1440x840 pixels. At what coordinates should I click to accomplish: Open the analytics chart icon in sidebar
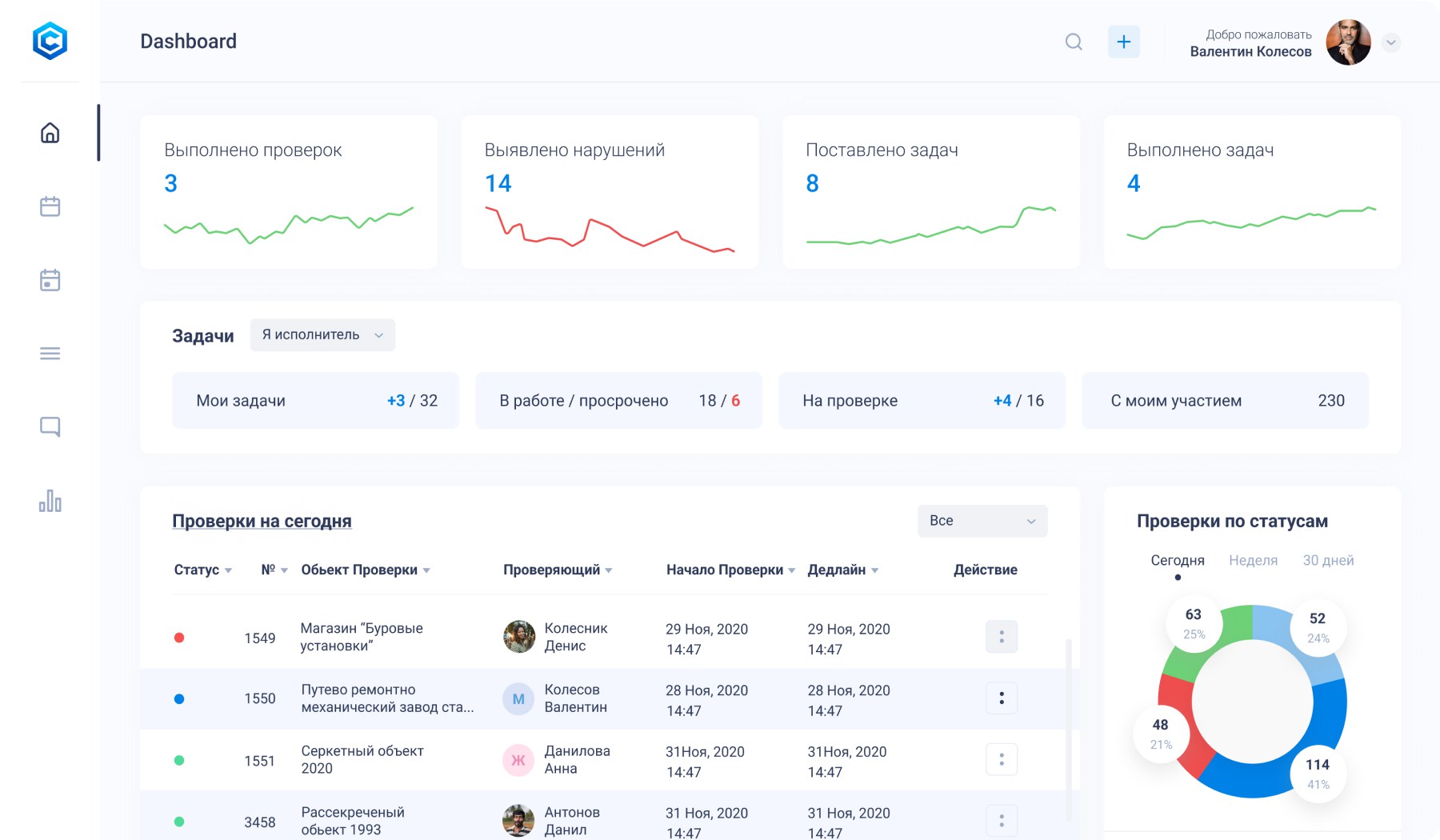click(x=50, y=502)
